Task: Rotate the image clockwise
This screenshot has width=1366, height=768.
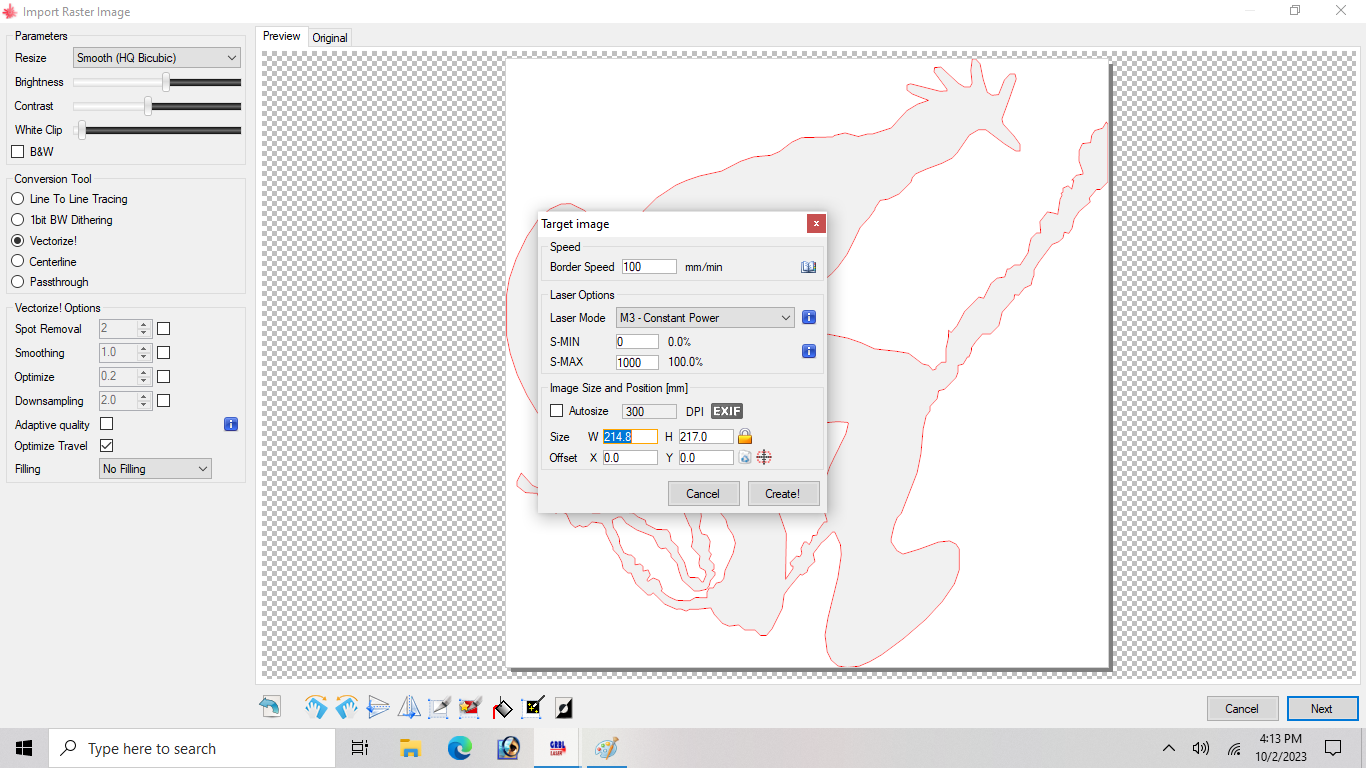Action: point(316,708)
